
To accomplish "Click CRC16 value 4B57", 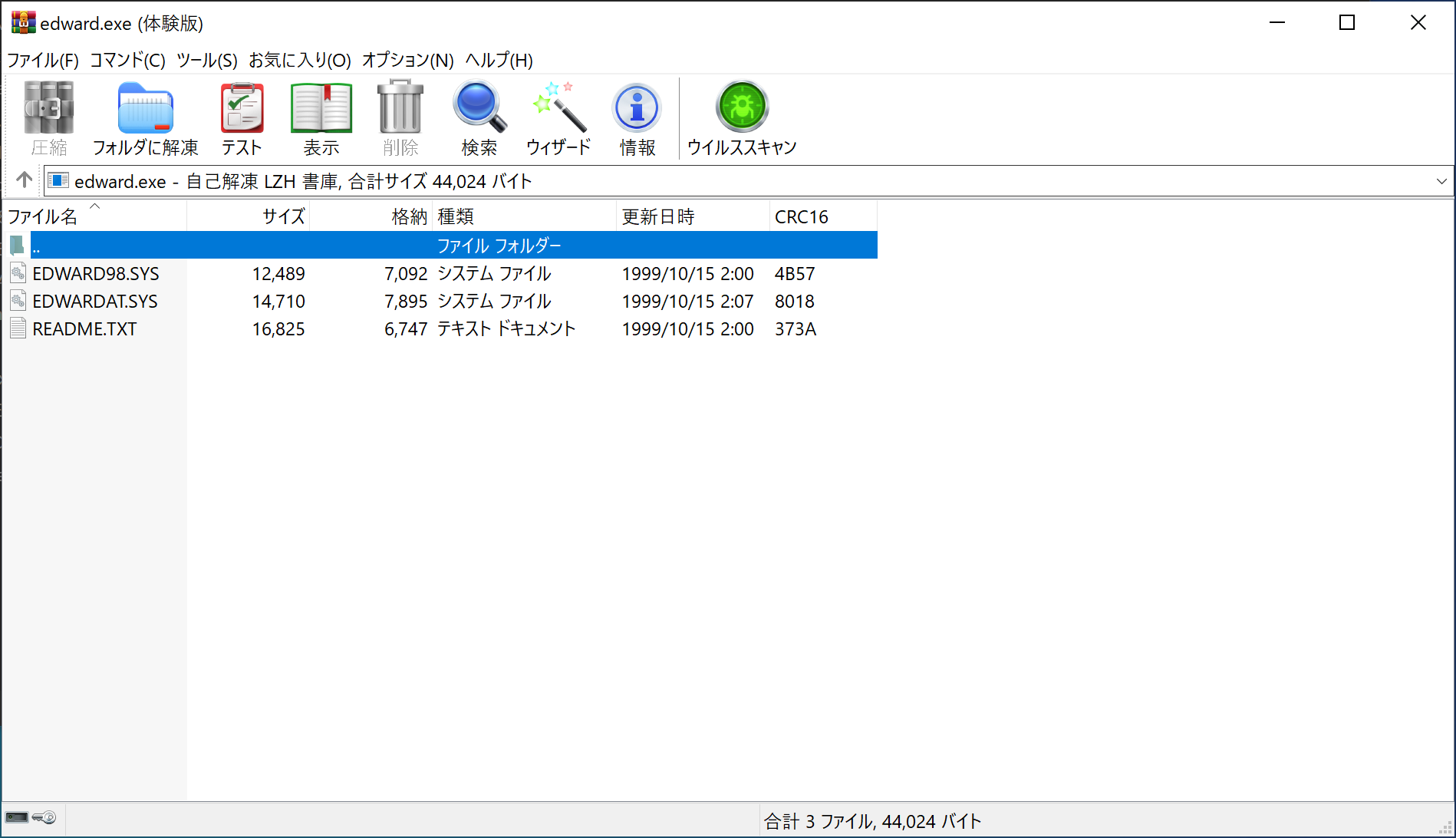I will click(x=795, y=273).
